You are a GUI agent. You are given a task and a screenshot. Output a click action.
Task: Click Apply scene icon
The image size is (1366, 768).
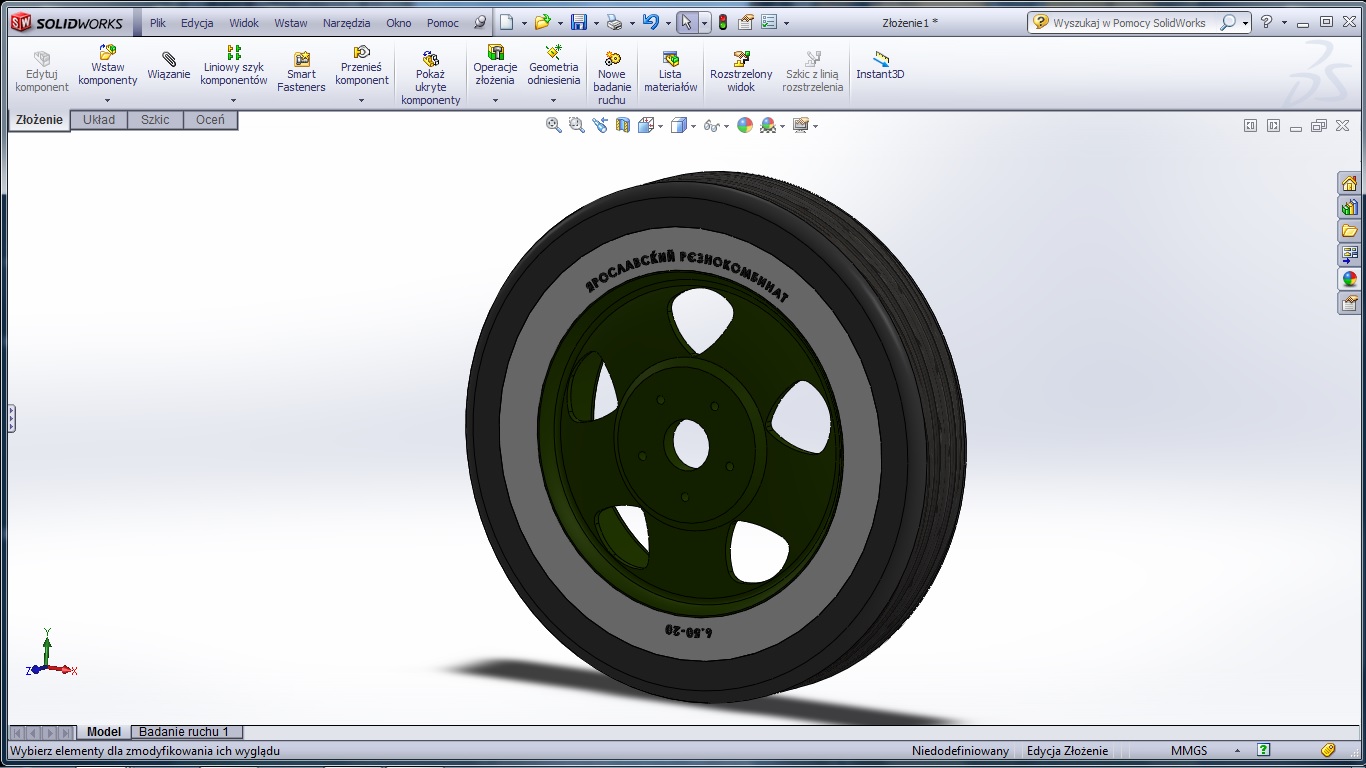(x=768, y=125)
